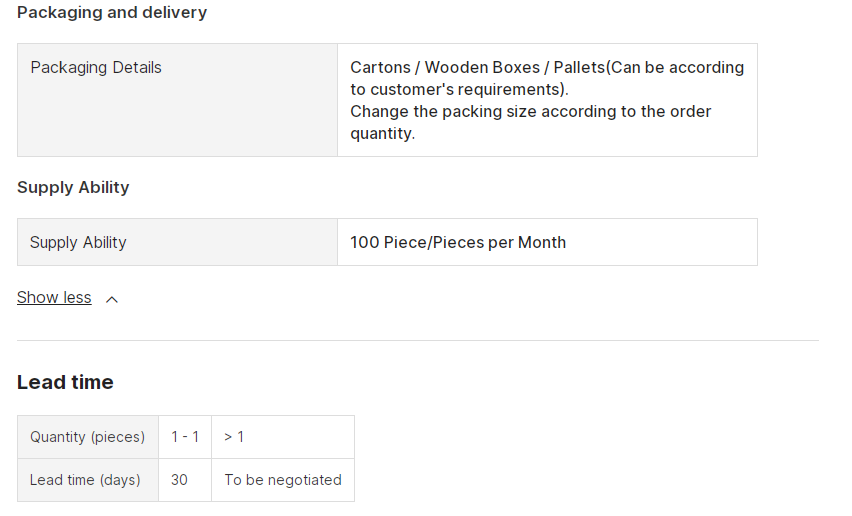Screen dimensions: 852x516
Task: Click the word 'quantity.' in packaging details
Action: coord(383,134)
